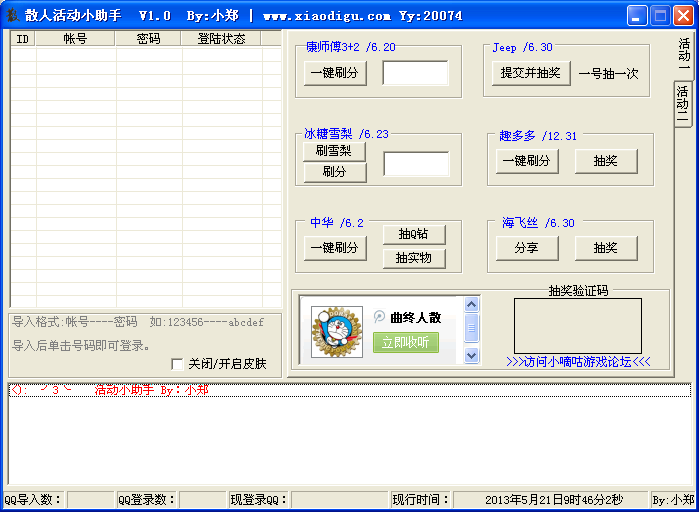This screenshot has width=699, height=512.
Task: Click 一键刷分 in the 趣多多 group
Action: point(526,161)
